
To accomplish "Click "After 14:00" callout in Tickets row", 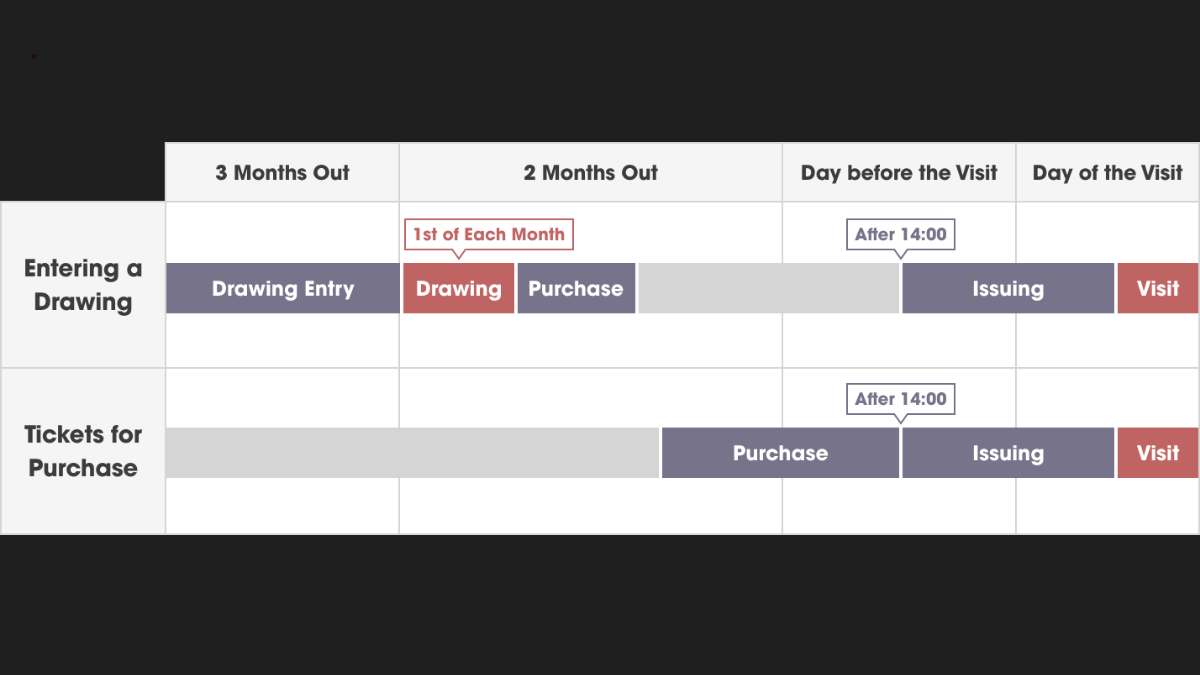I will [x=900, y=398].
